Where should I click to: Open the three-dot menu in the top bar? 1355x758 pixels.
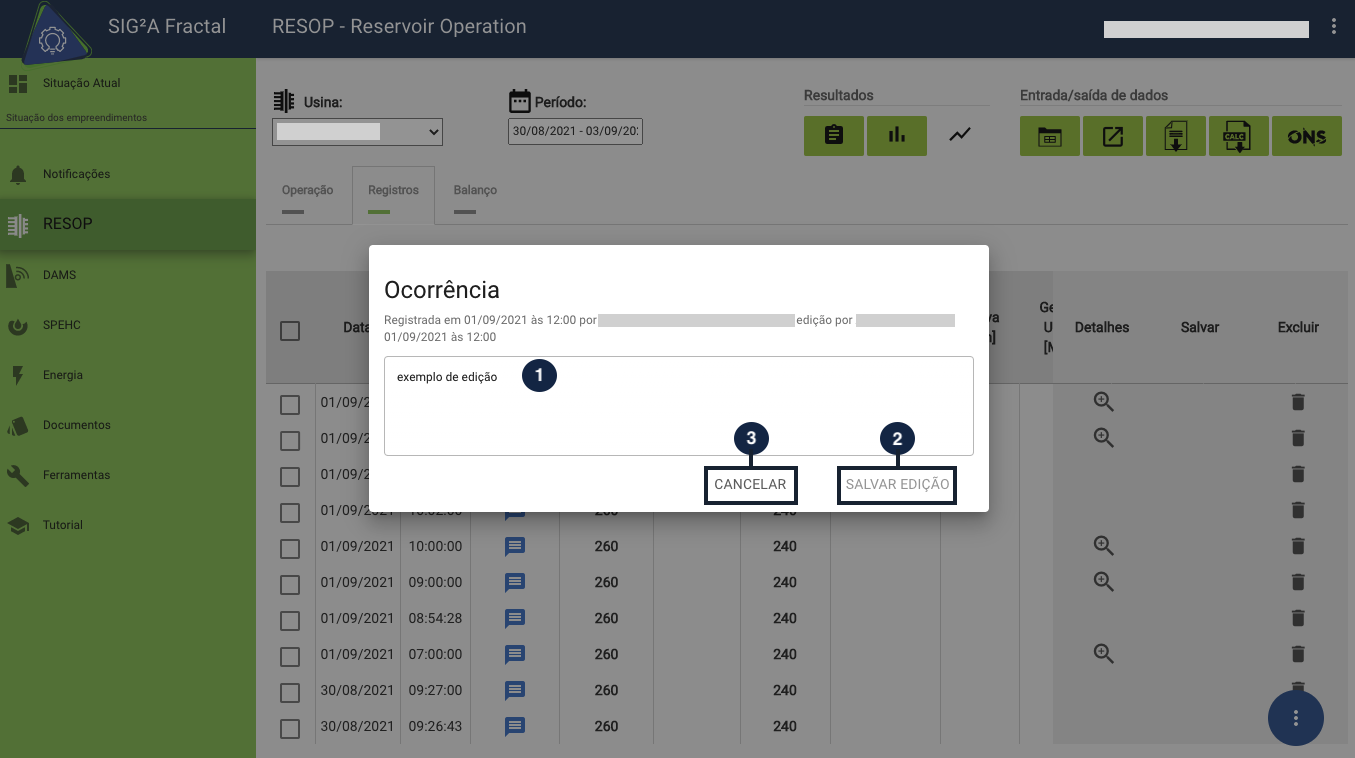coord(1334,27)
